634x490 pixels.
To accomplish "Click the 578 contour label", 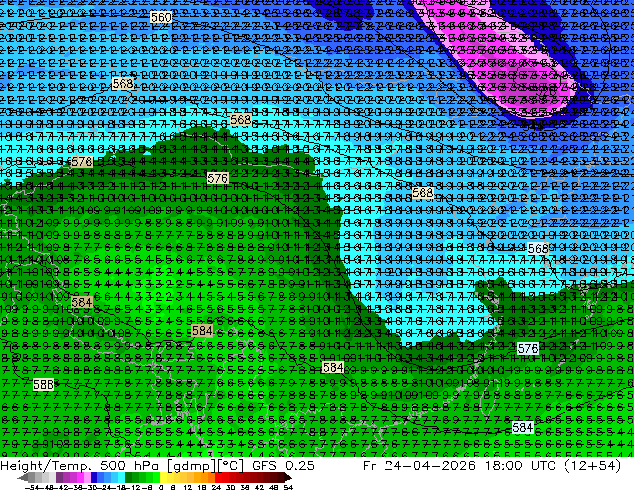I will (82, 162).
